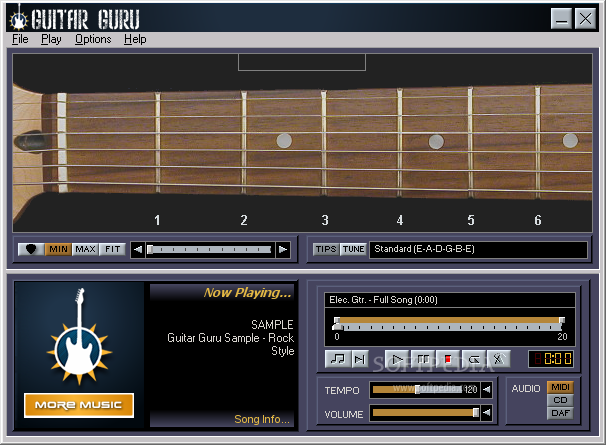Click the loop start marker at position 0
This screenshot has width=606, height=445.
point(337,320)
